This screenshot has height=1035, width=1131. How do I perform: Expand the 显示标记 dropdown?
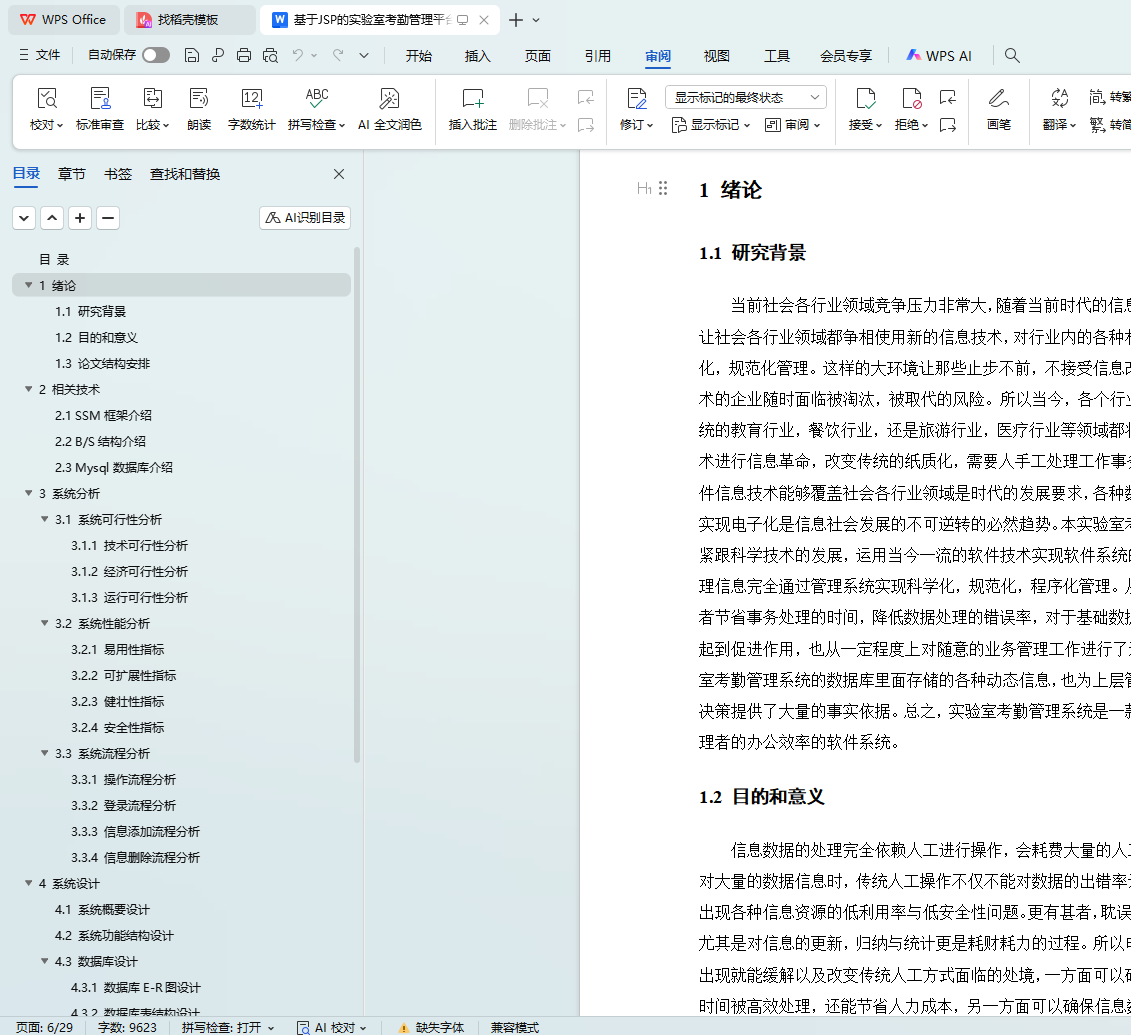point(710,125)
